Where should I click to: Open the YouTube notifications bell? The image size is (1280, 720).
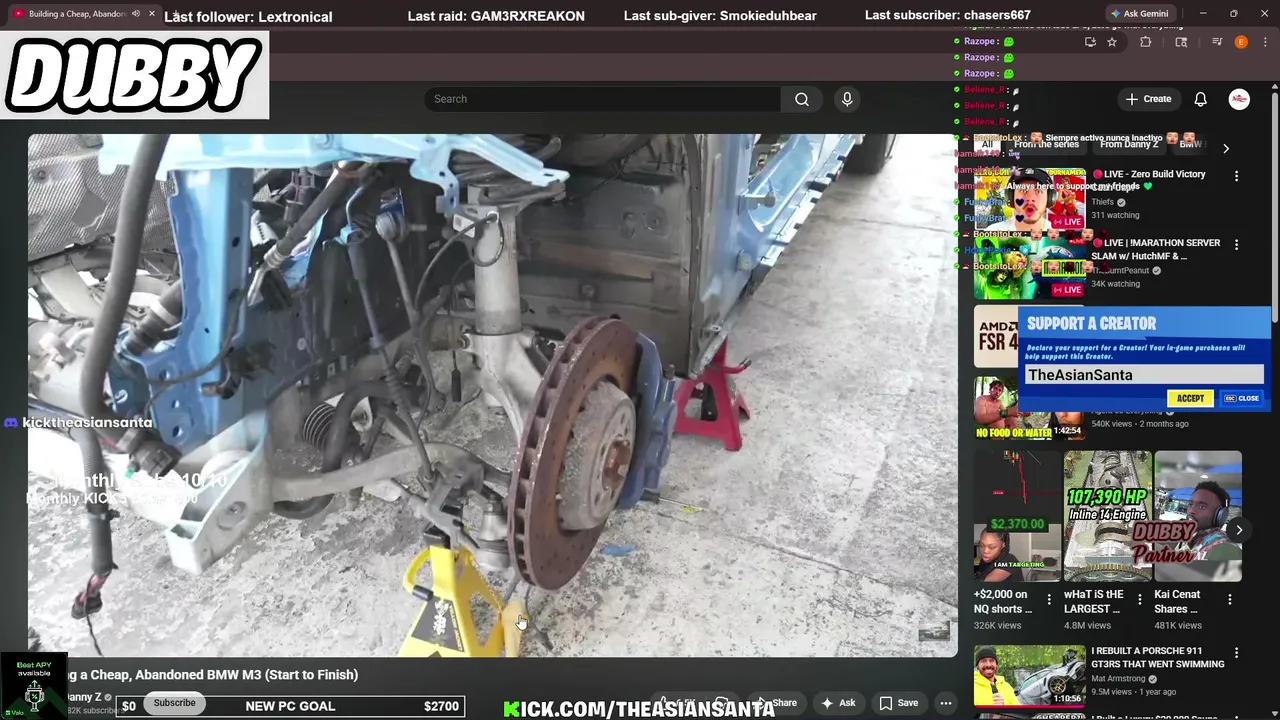pyautogui.click(x=1201, y=99)
